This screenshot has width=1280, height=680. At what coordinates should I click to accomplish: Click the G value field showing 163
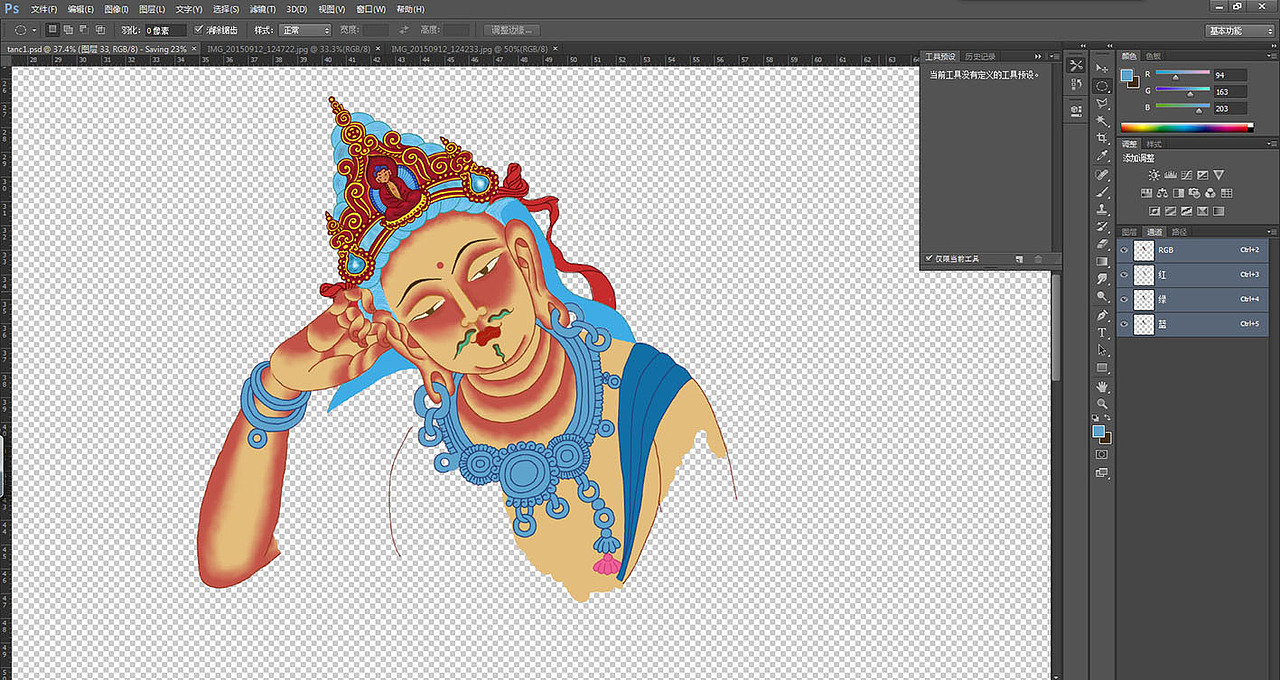pos(1229,91)
